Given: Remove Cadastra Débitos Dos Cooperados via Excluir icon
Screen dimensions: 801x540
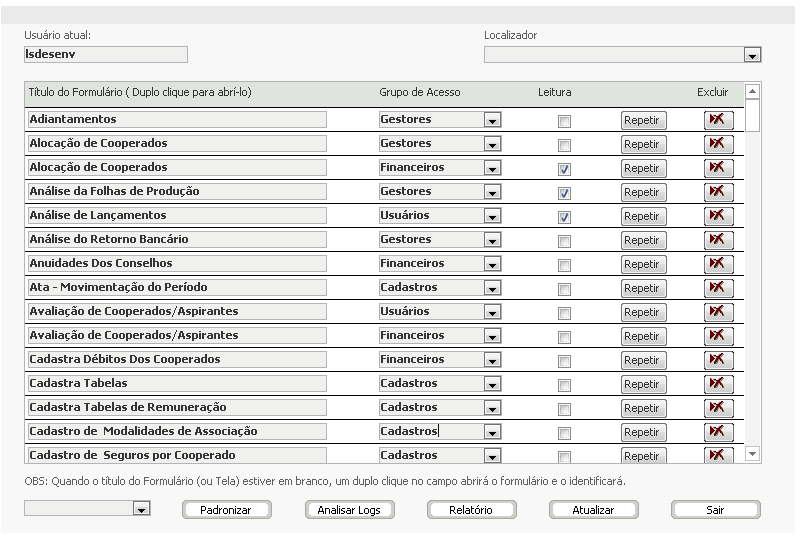Looking at the screenshot, I should pyautogui.click(x=718, y=360).
